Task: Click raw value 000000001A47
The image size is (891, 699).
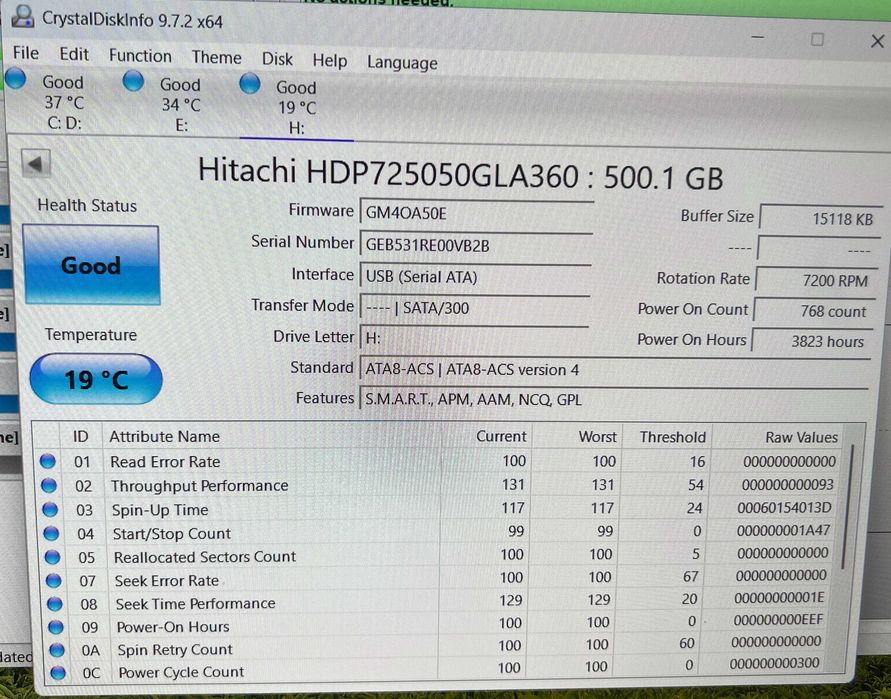Action: [x=783, y=530]
